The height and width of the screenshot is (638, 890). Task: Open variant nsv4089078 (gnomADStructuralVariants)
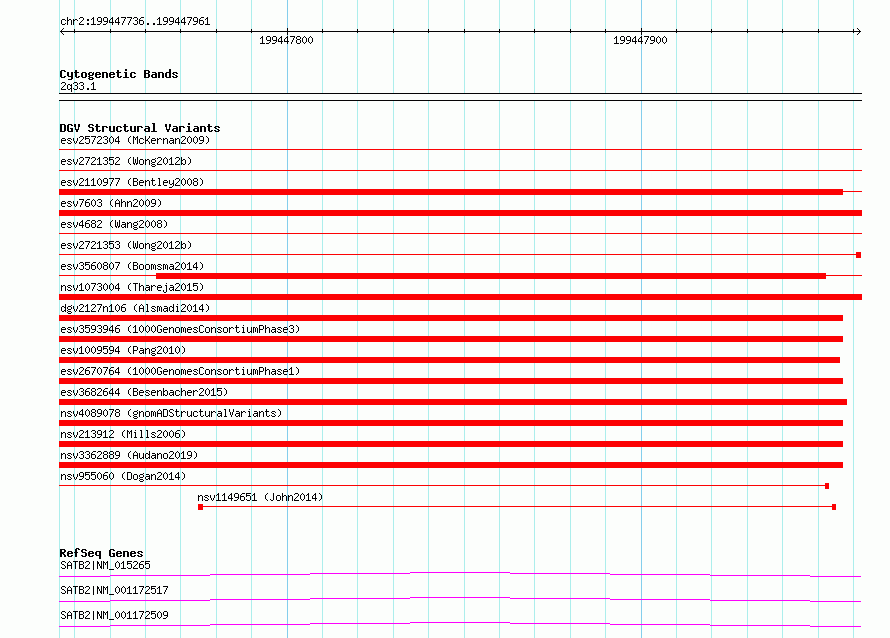point(171,413)
